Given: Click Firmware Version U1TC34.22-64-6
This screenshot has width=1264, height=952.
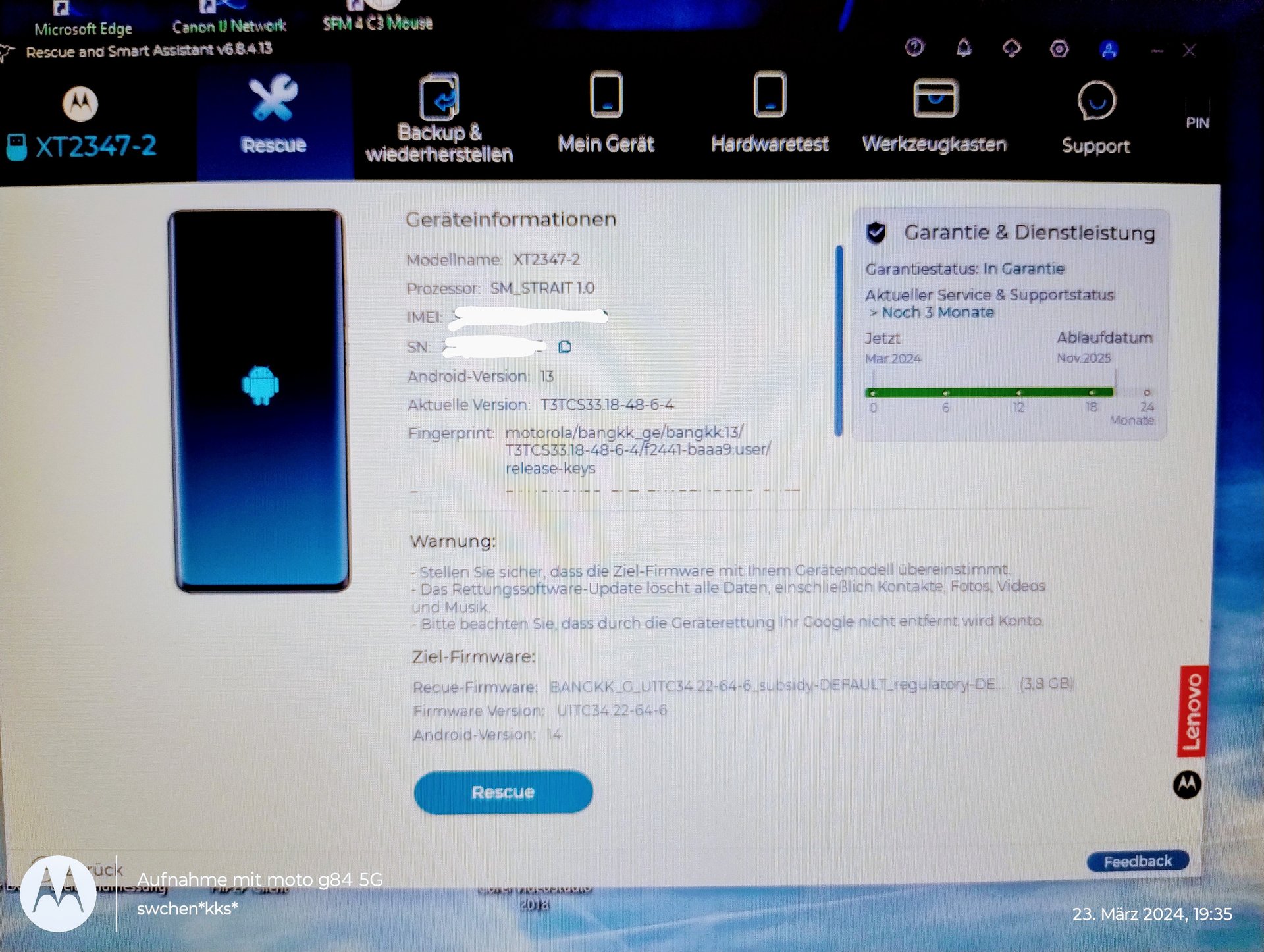Looking at the screenshot, I should (612, 710).
